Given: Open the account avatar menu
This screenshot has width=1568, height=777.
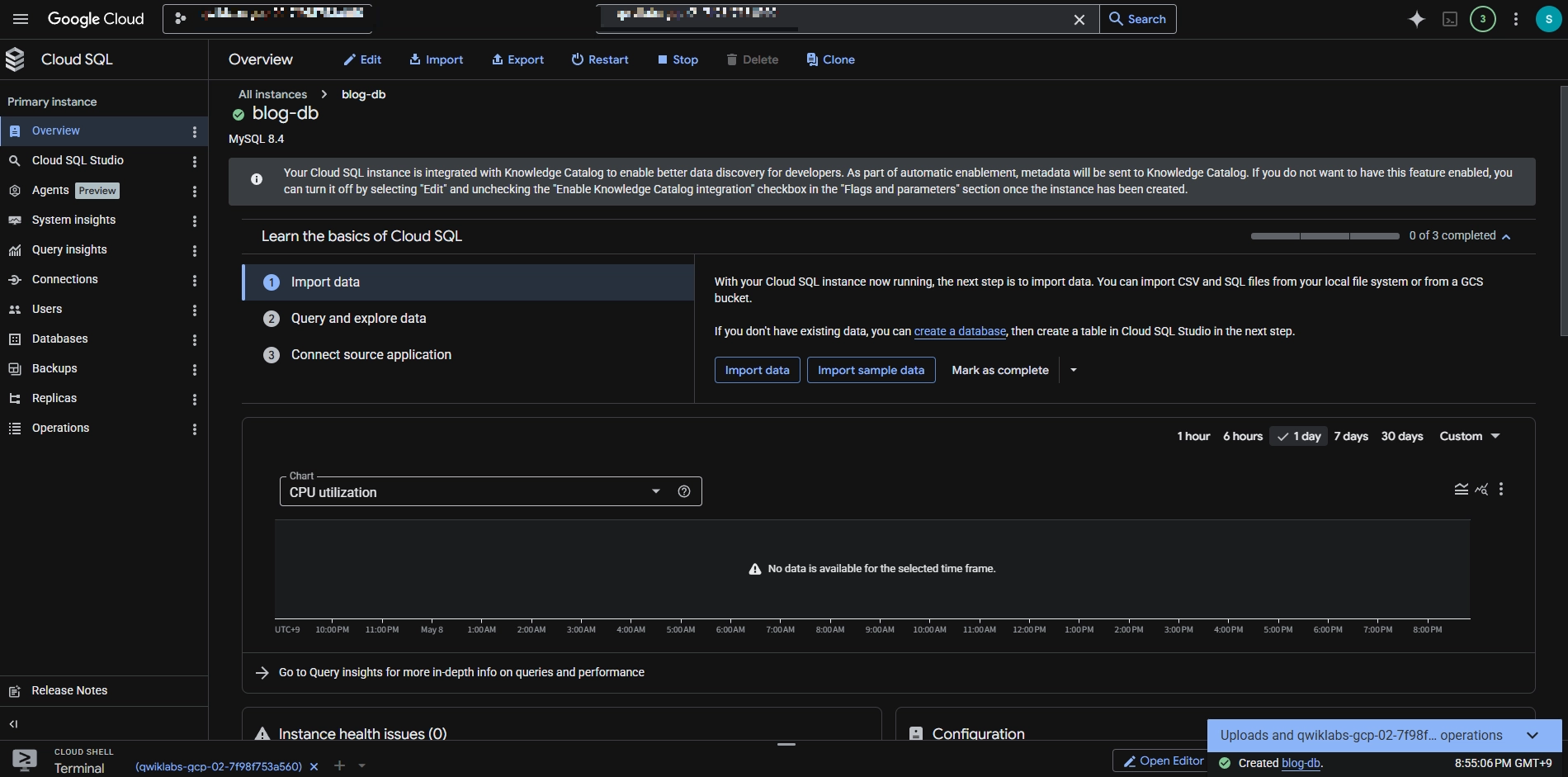Looking at the screenshot, I should (1548, 19).
